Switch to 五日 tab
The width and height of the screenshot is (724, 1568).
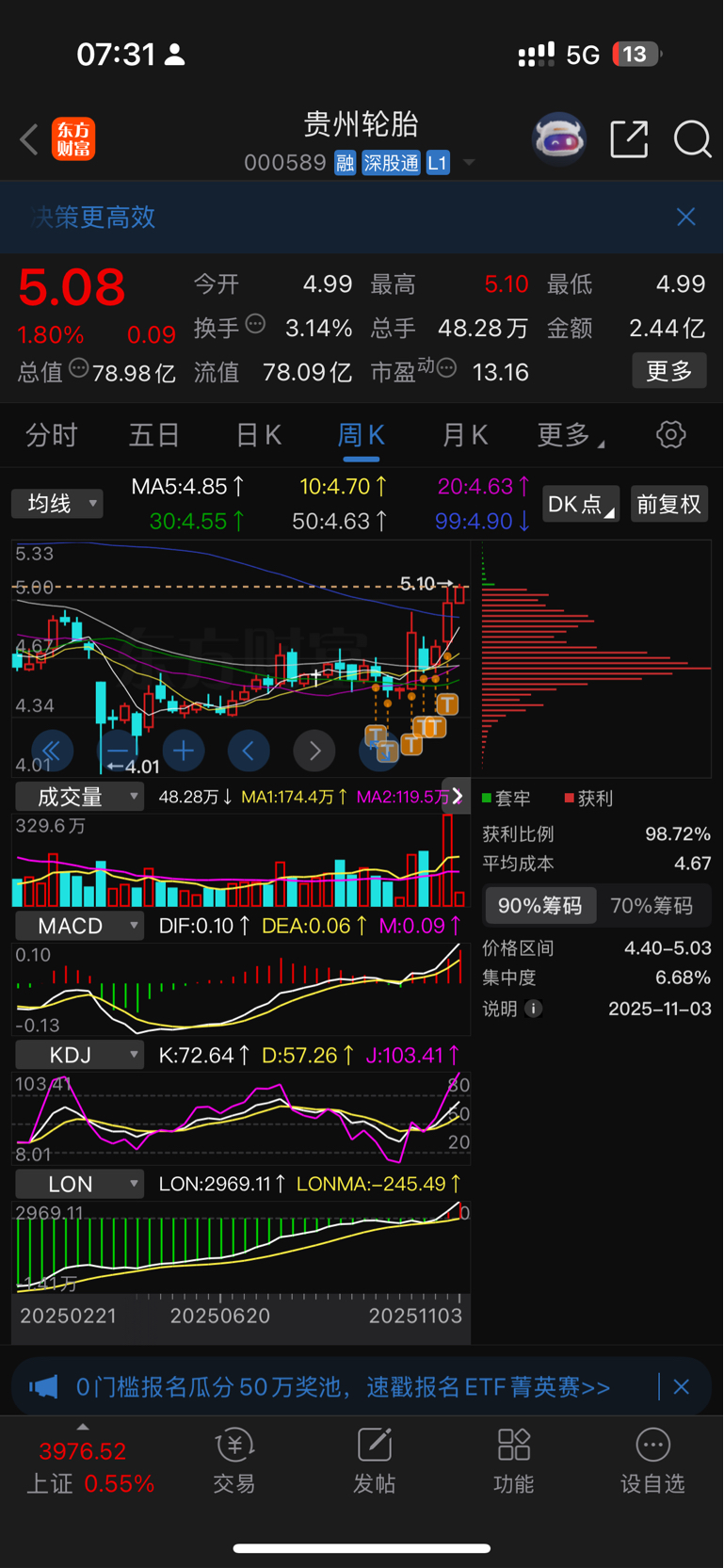point(154,435)
